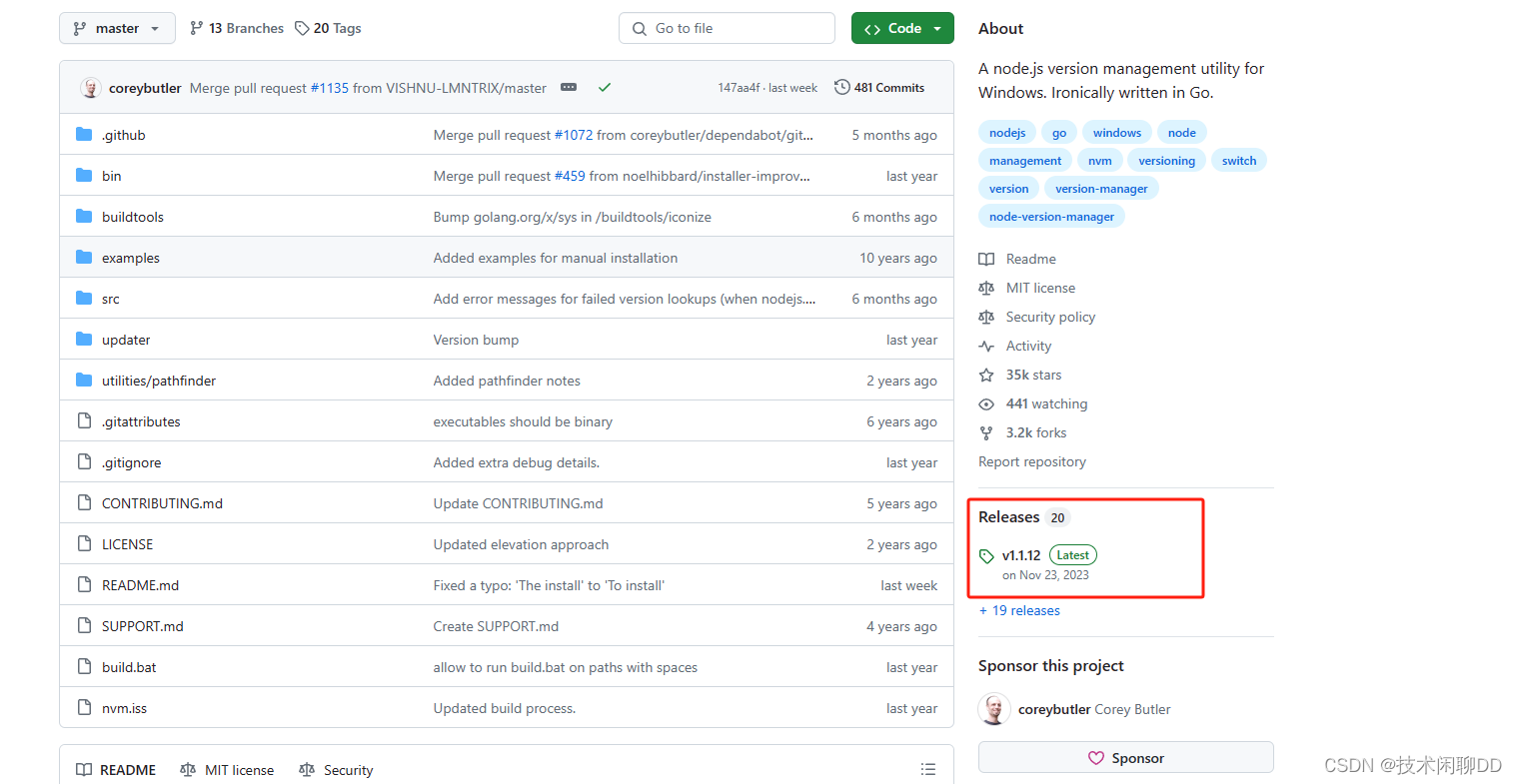Expand commit message ellipsis button

tap(569, 88)
